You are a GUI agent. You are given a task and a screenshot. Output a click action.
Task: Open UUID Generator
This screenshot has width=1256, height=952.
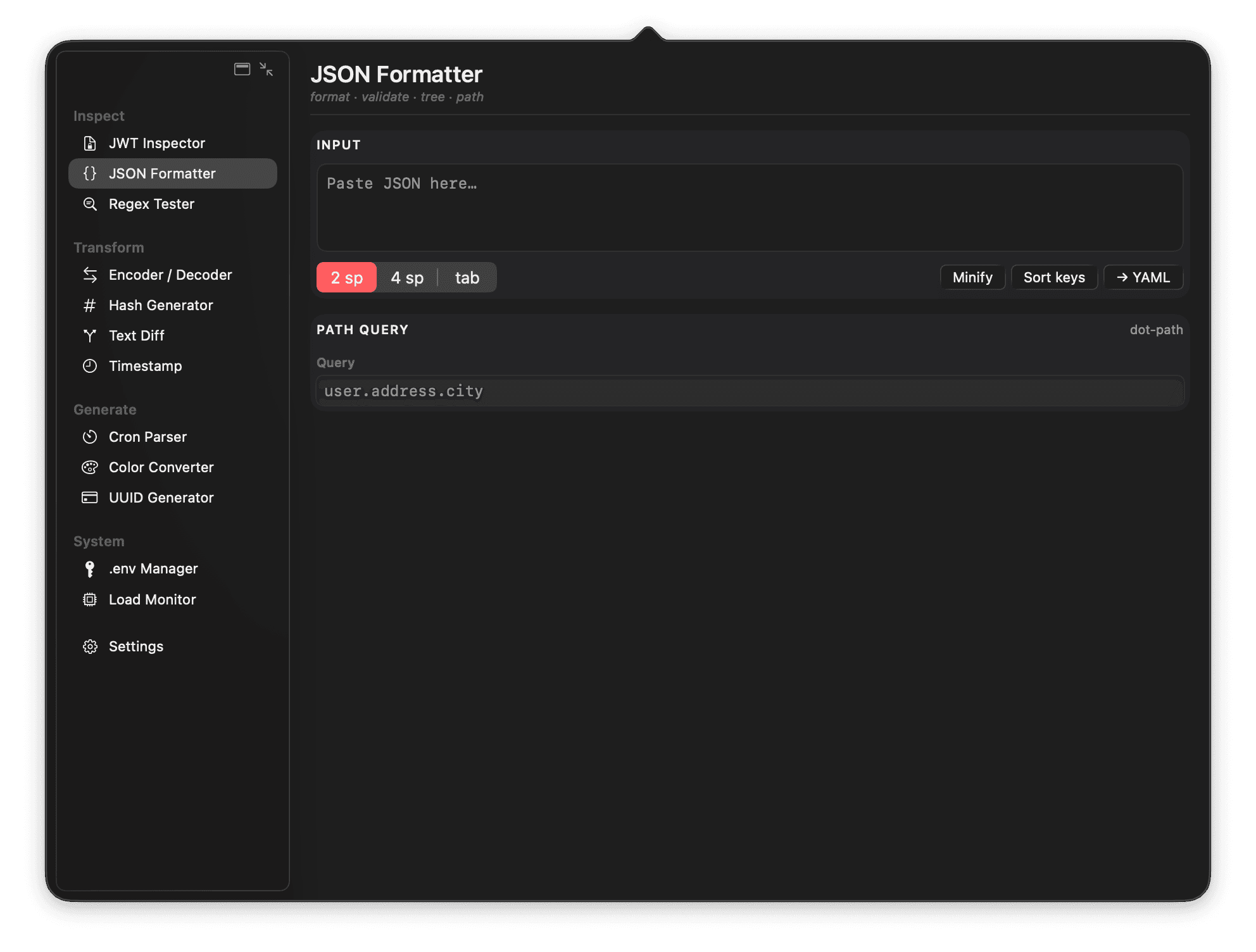pyautogui.click(x=173, y=498)
